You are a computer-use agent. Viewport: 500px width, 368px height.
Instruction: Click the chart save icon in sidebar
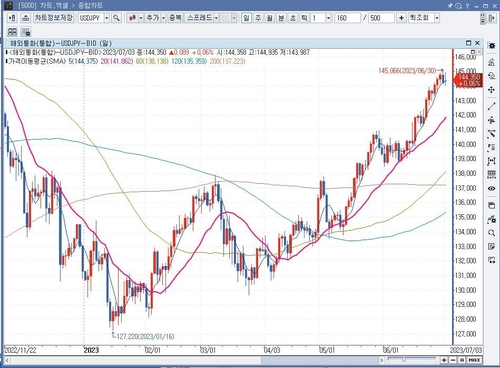[x=491, y=219]
